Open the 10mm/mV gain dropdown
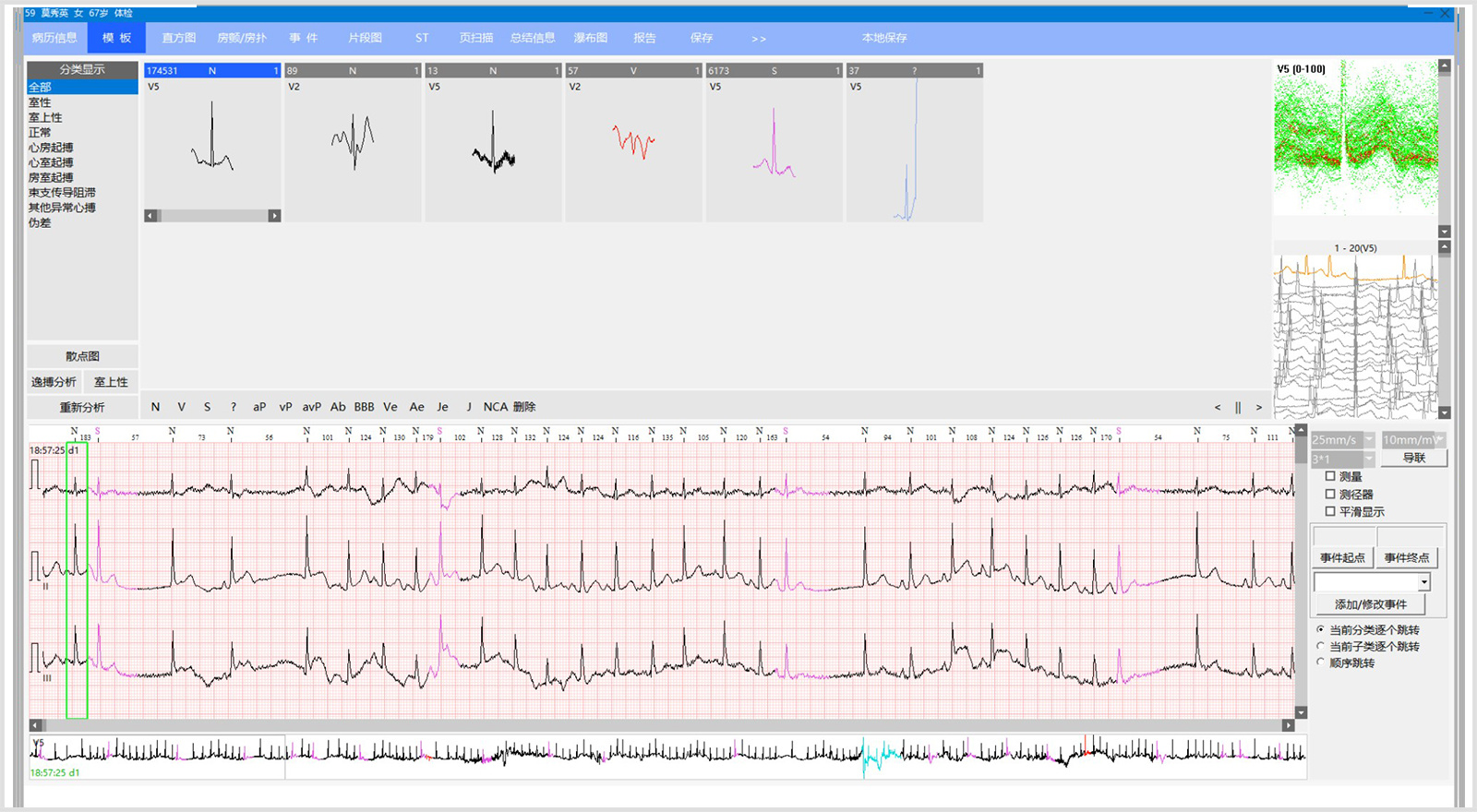Image resolution: width=1477 pixels, height=812 pixels. (1438, 440)
